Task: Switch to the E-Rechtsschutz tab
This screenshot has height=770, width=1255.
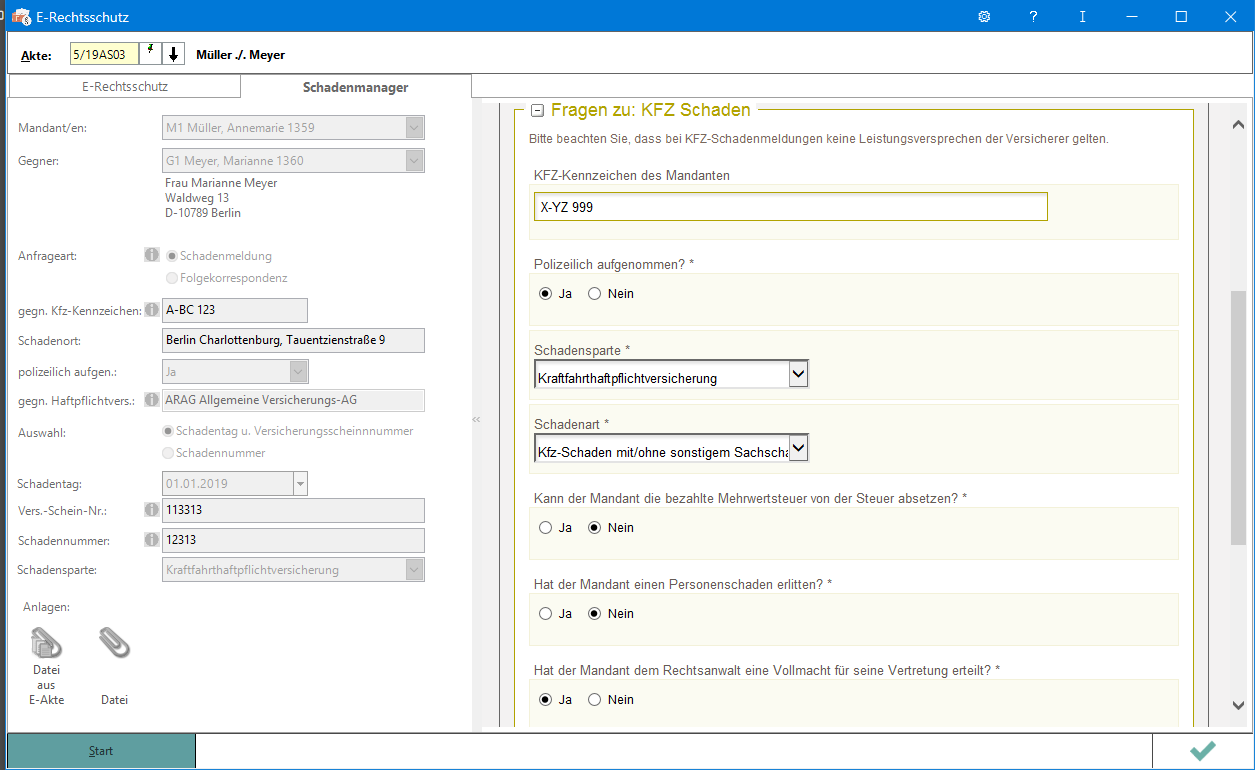Action: point(125,87)
